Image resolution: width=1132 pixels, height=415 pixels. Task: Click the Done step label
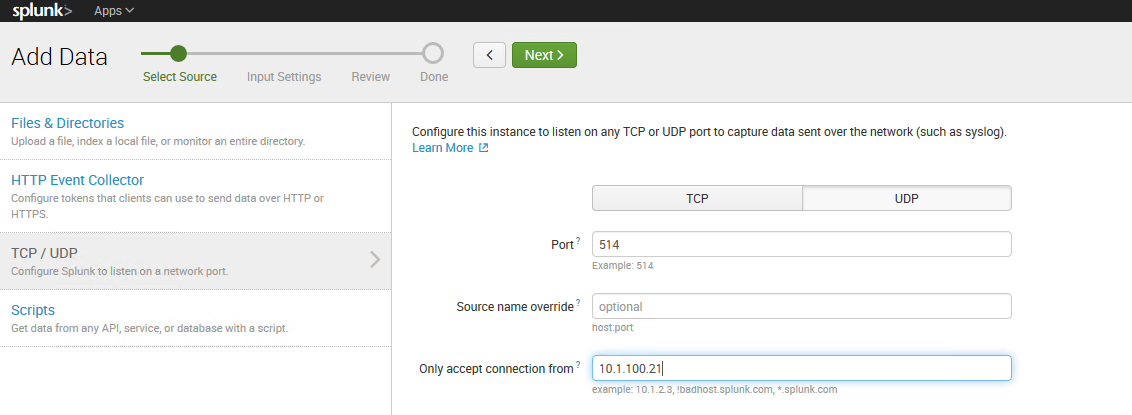tap(434, 77)
